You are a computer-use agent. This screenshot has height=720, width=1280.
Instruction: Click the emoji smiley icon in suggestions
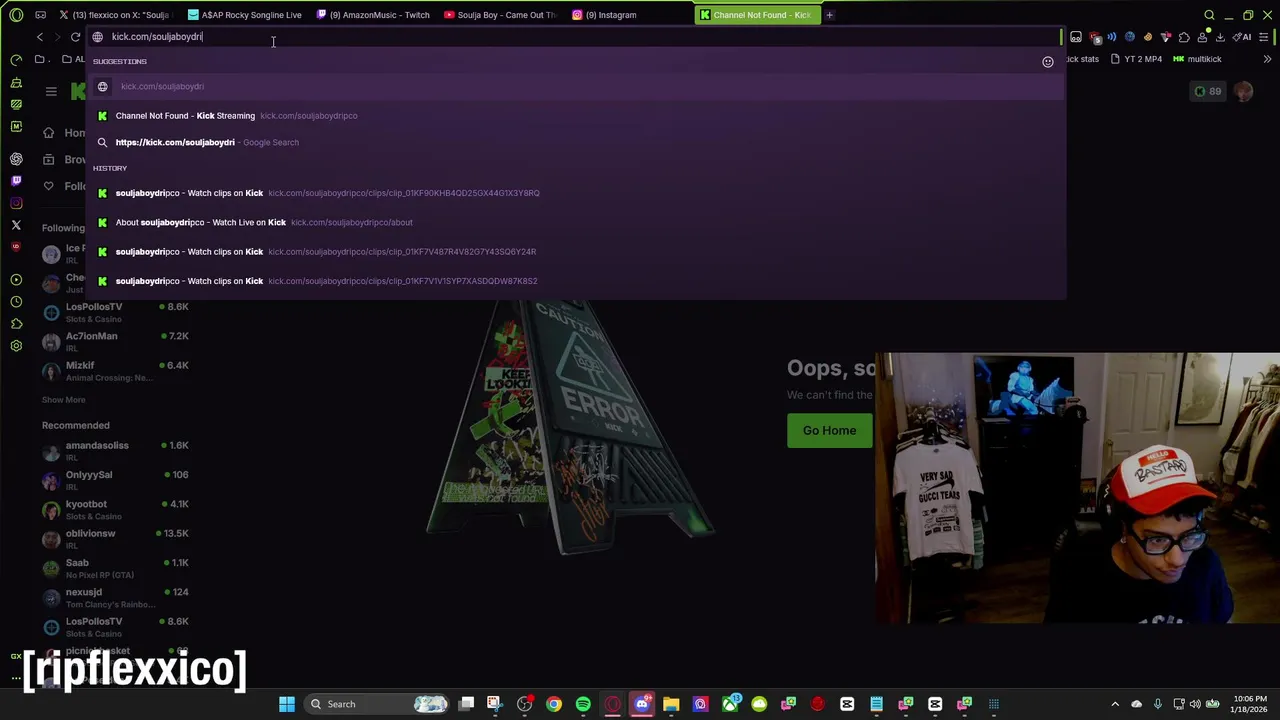point(1047,62)
